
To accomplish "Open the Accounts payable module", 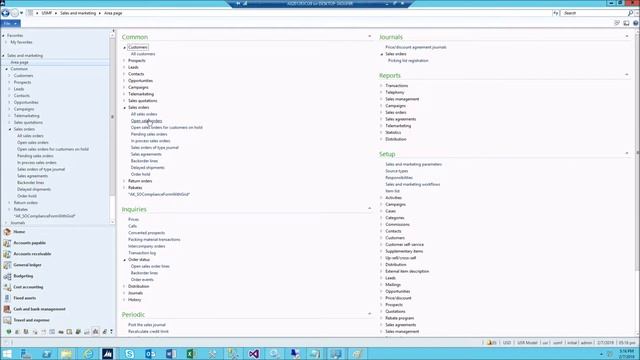I will tap(29, 243).
